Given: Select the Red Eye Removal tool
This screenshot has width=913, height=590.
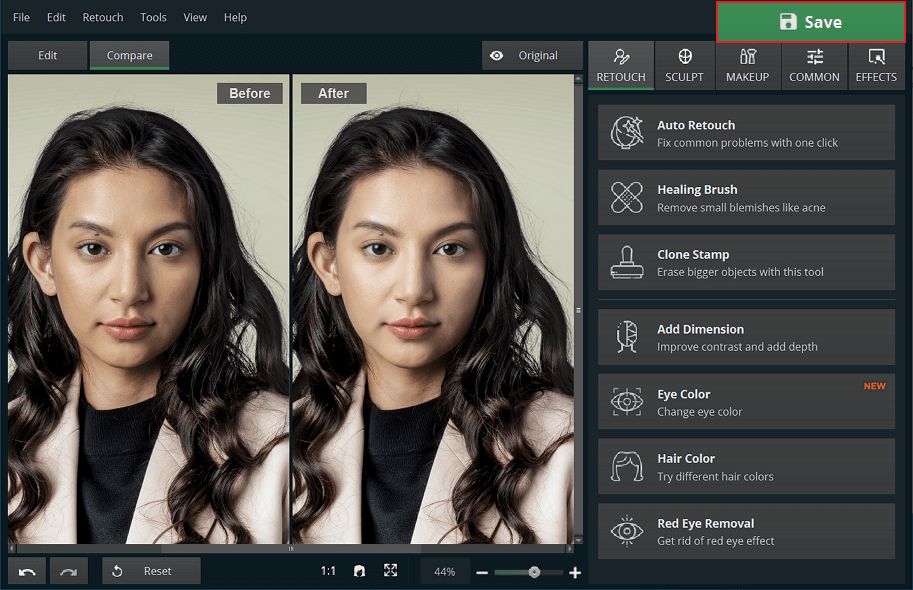Looking at the screenshot, I should (x=746, y=530).
